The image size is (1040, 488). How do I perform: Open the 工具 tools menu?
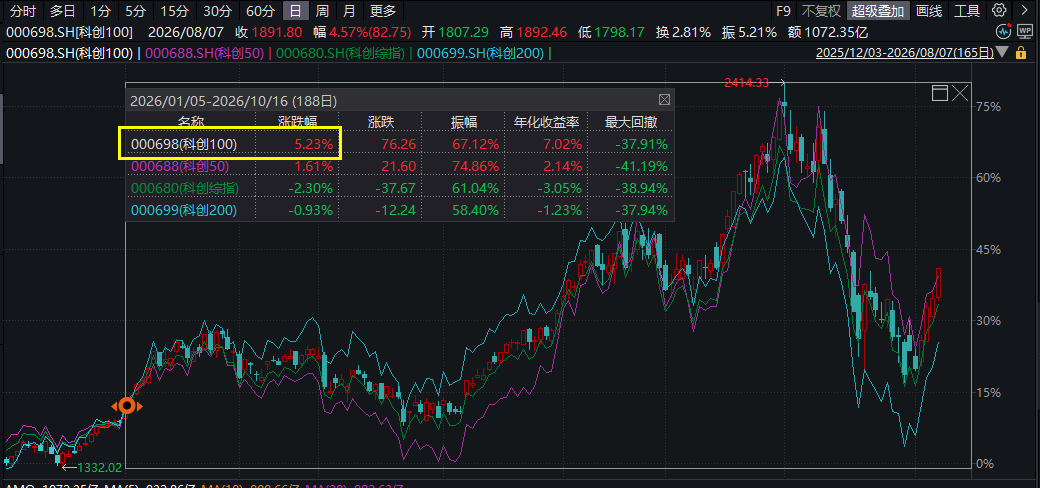click(x=966, y=10)
